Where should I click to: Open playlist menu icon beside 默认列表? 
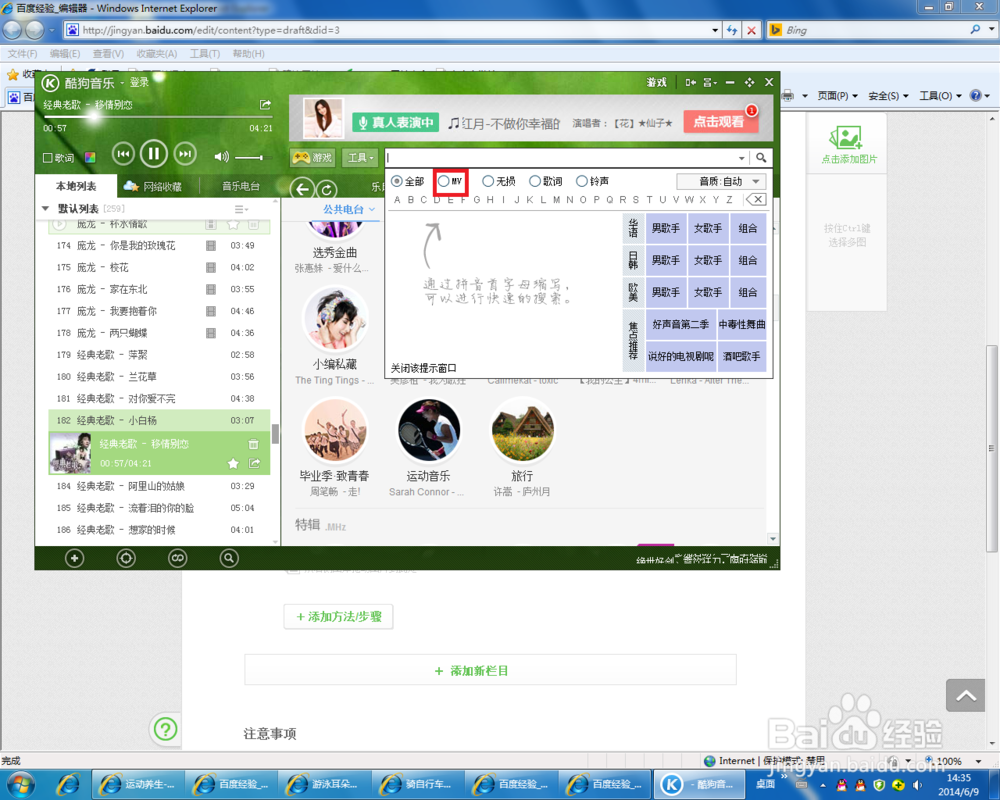241,209
